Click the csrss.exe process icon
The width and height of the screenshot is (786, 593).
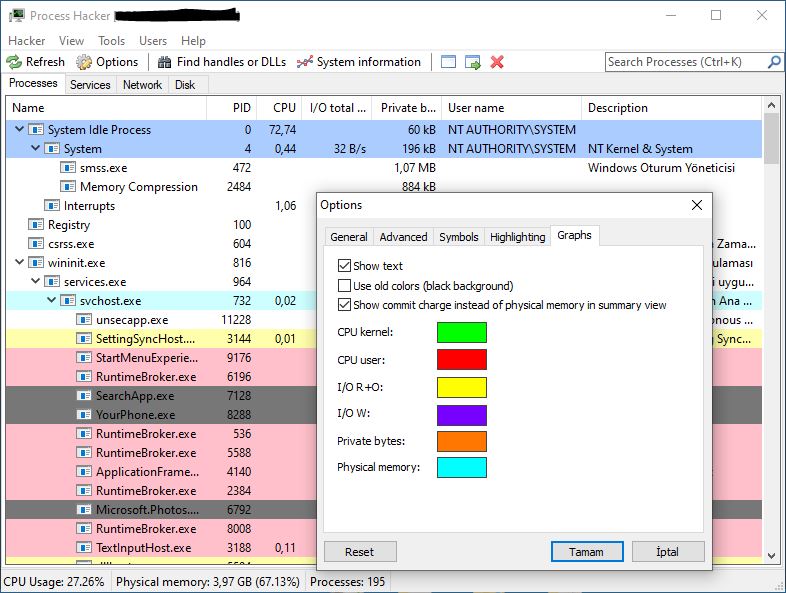pos(36,244)
